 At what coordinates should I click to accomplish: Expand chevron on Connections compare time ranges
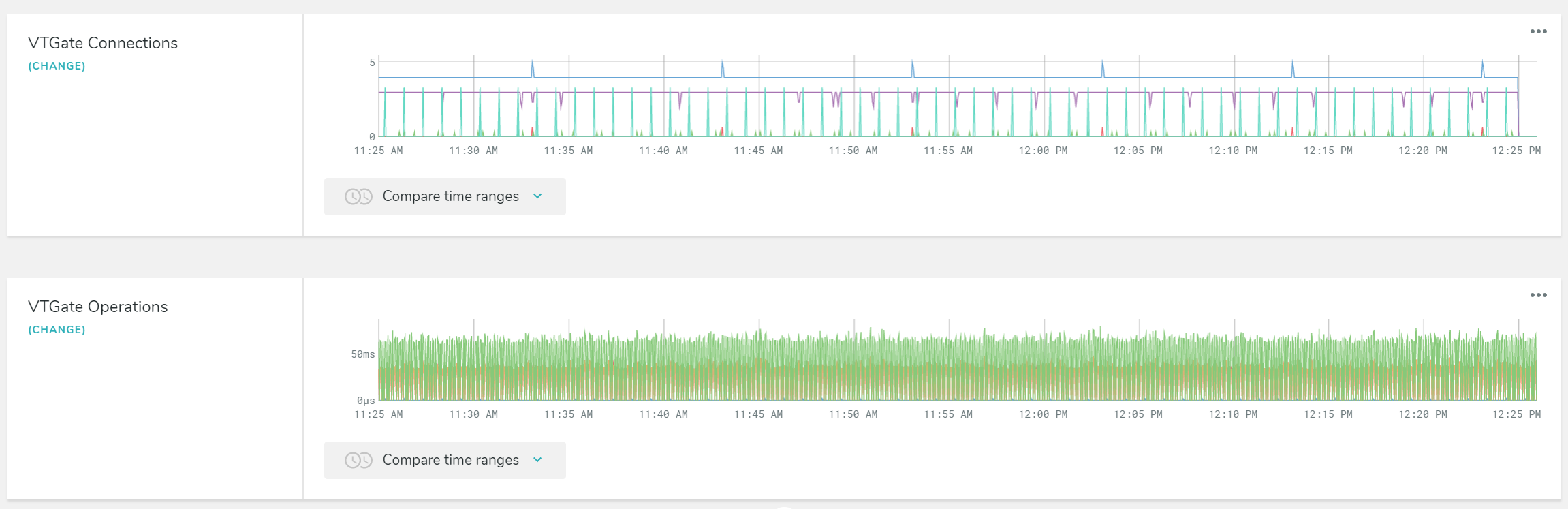click(x=537, y=196)
